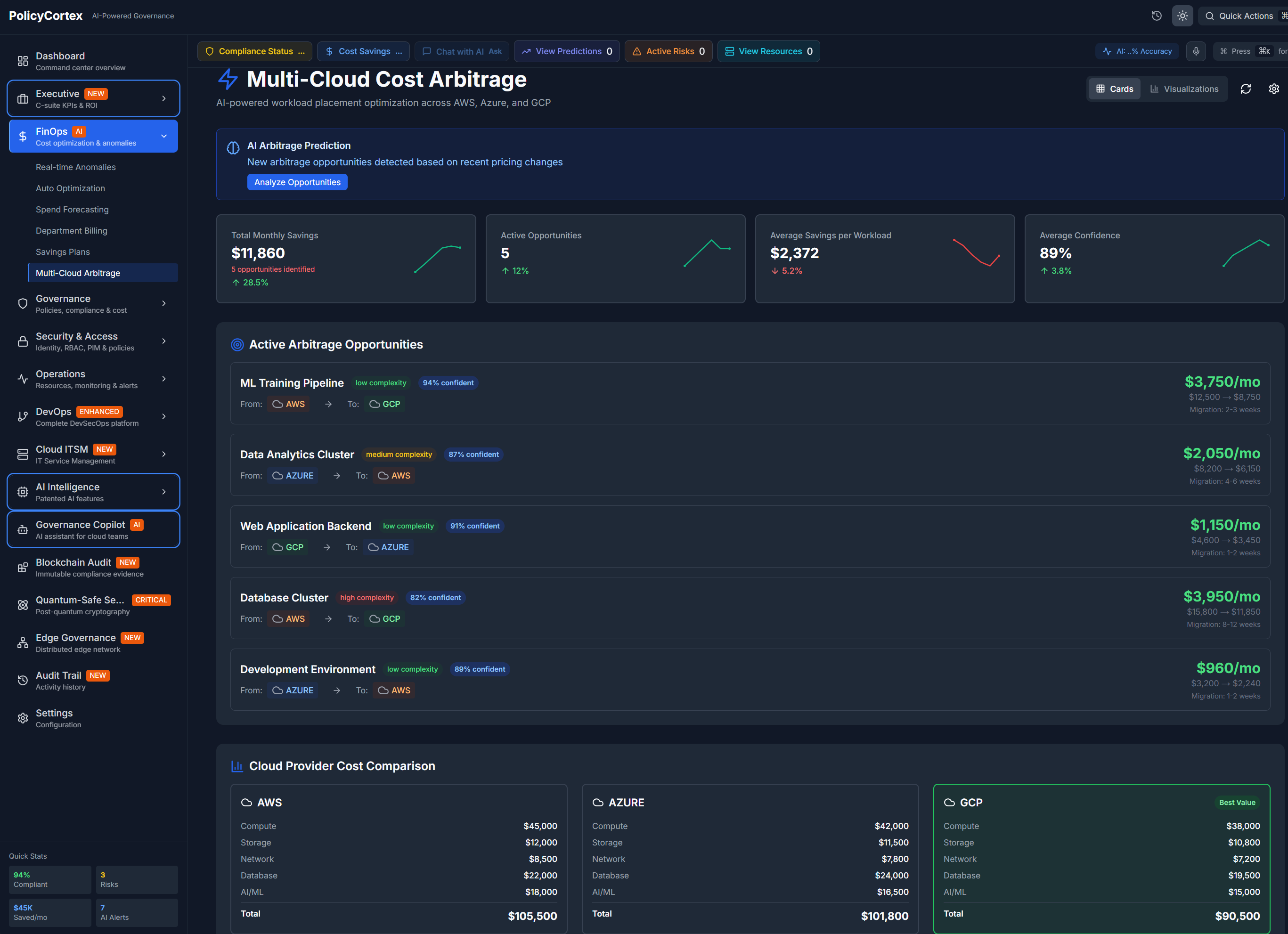Click the Cost Savings button
1288x934 pixels.
pyautogui.click(x=363, y=51)
